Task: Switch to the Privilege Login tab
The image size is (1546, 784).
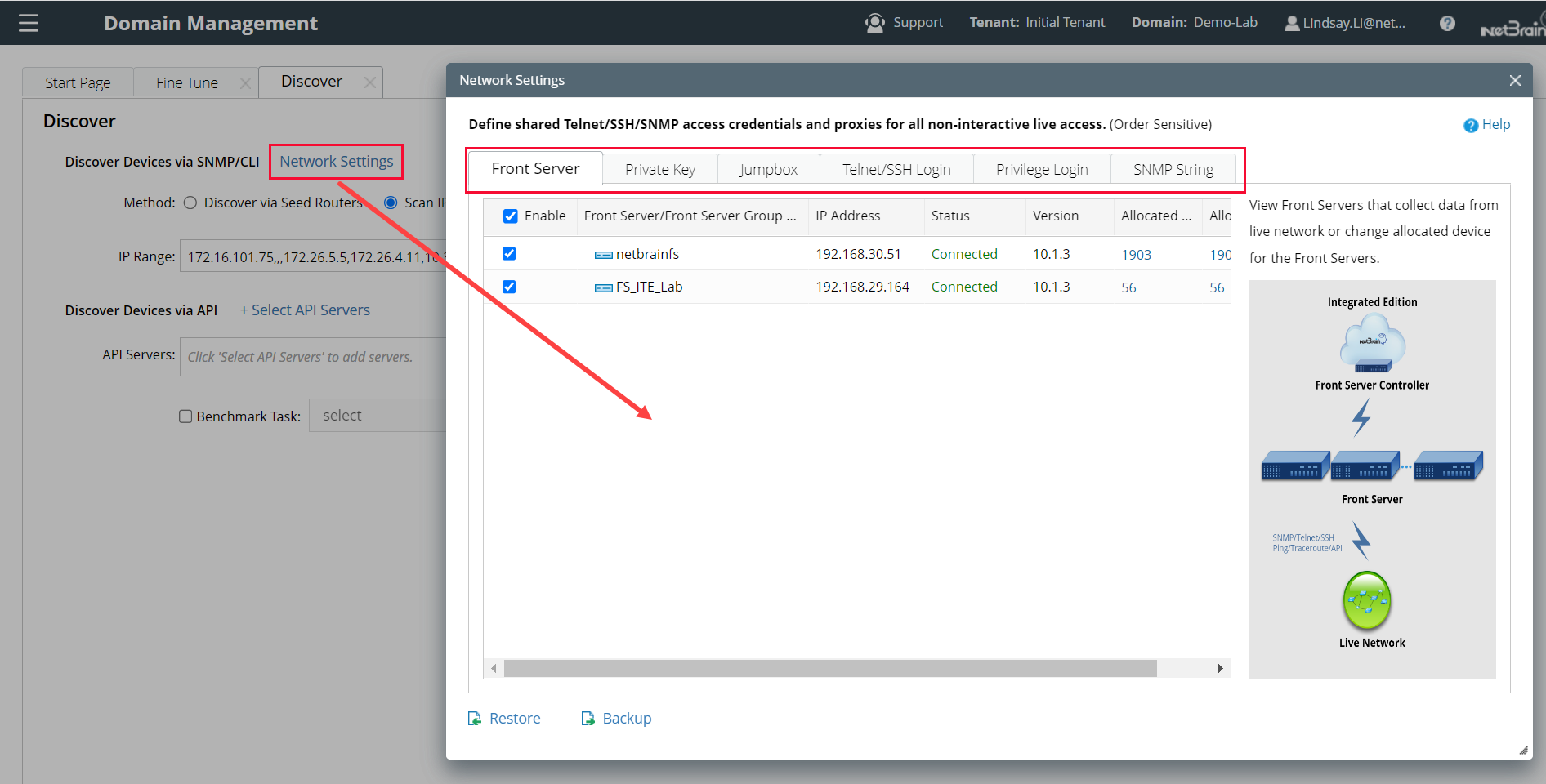Action: coord(1042,170)
